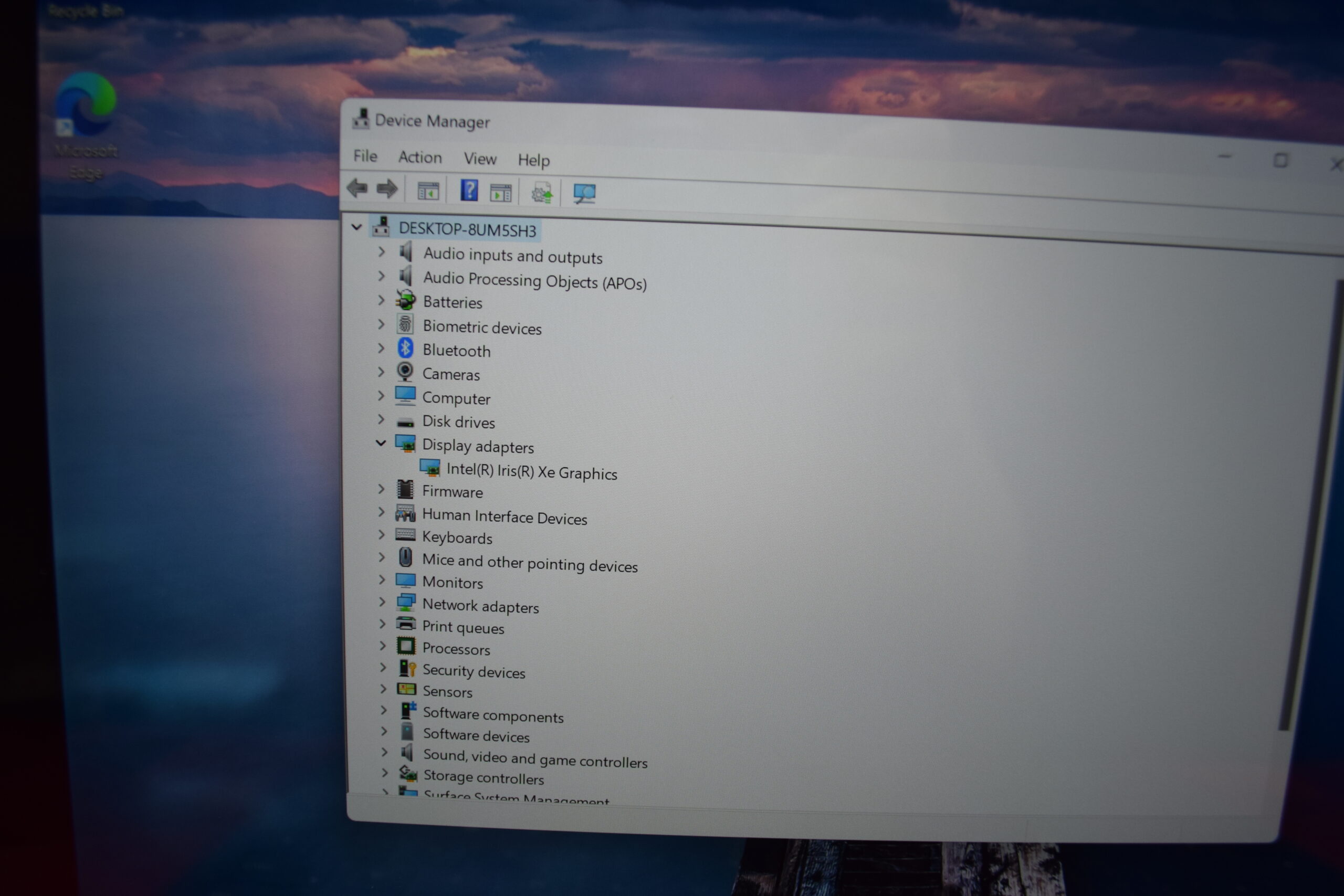
Task: Select Intel(R) Iris(R) Xe Graphics device
Action: tap(531, 471)
